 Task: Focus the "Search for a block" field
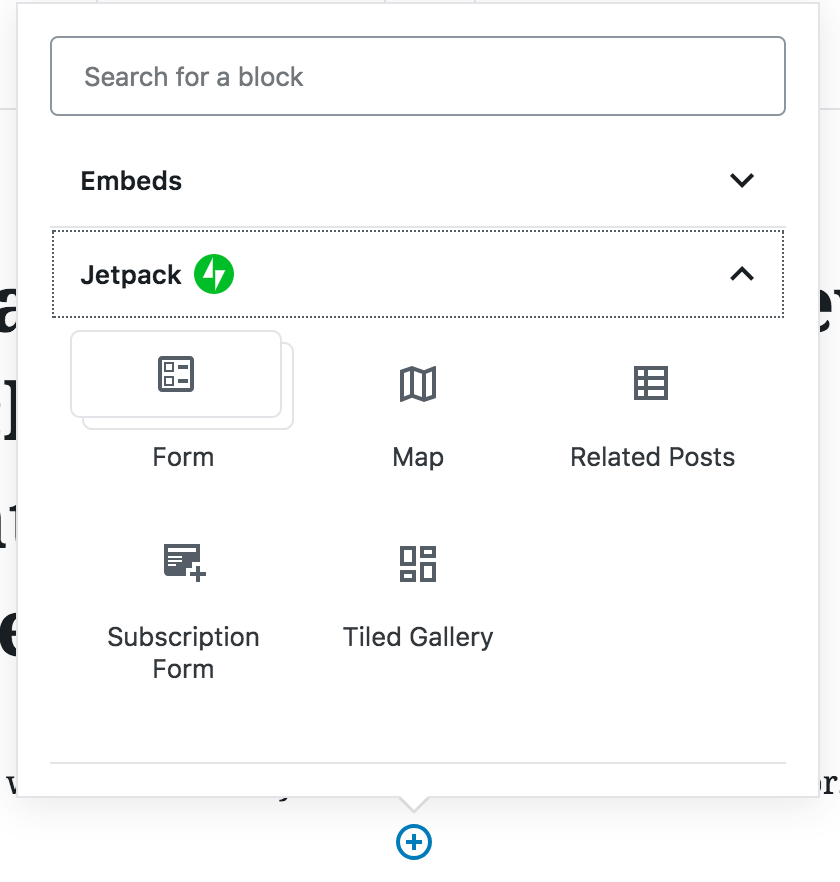(x=418, y=76)
